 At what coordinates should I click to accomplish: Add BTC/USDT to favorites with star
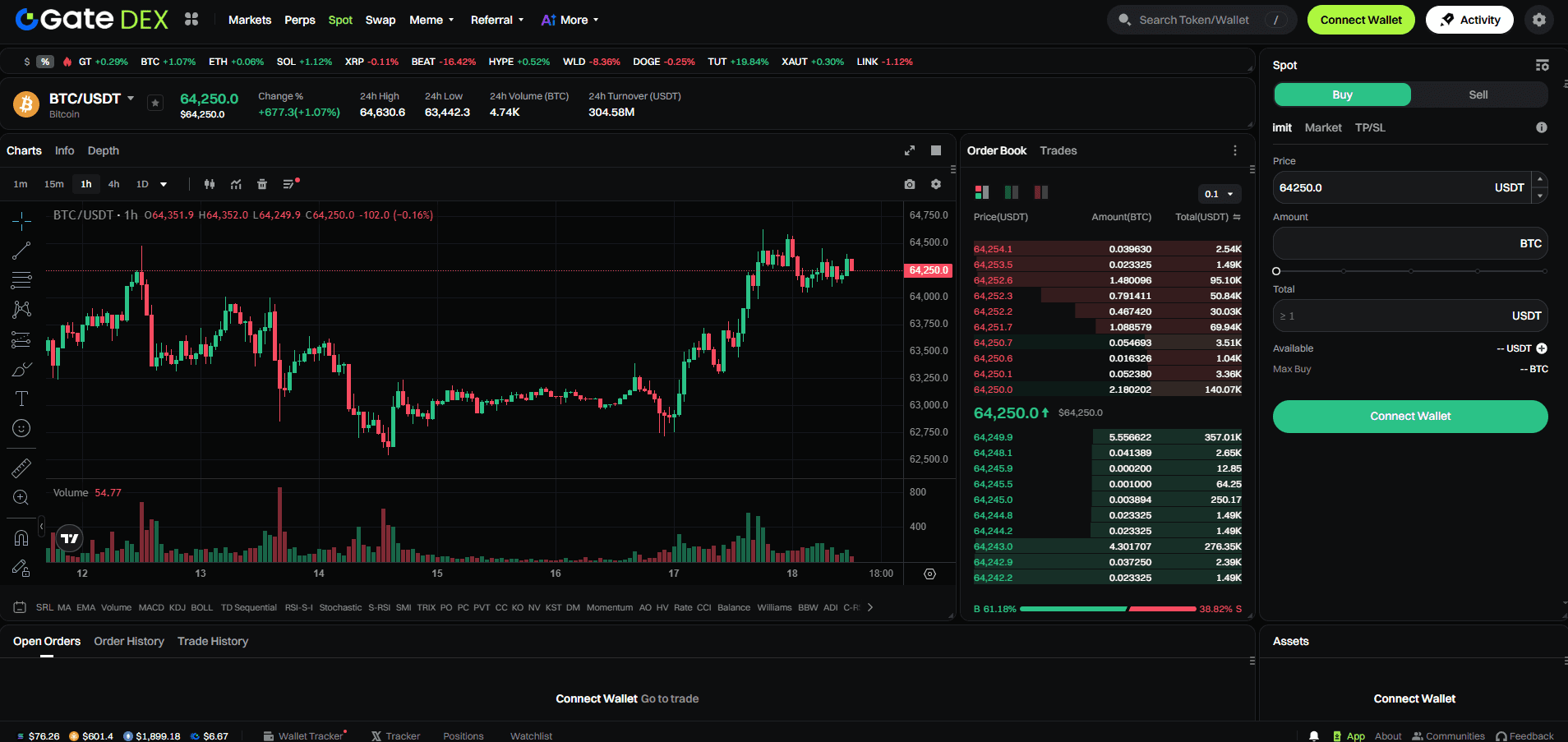(155, 103)
